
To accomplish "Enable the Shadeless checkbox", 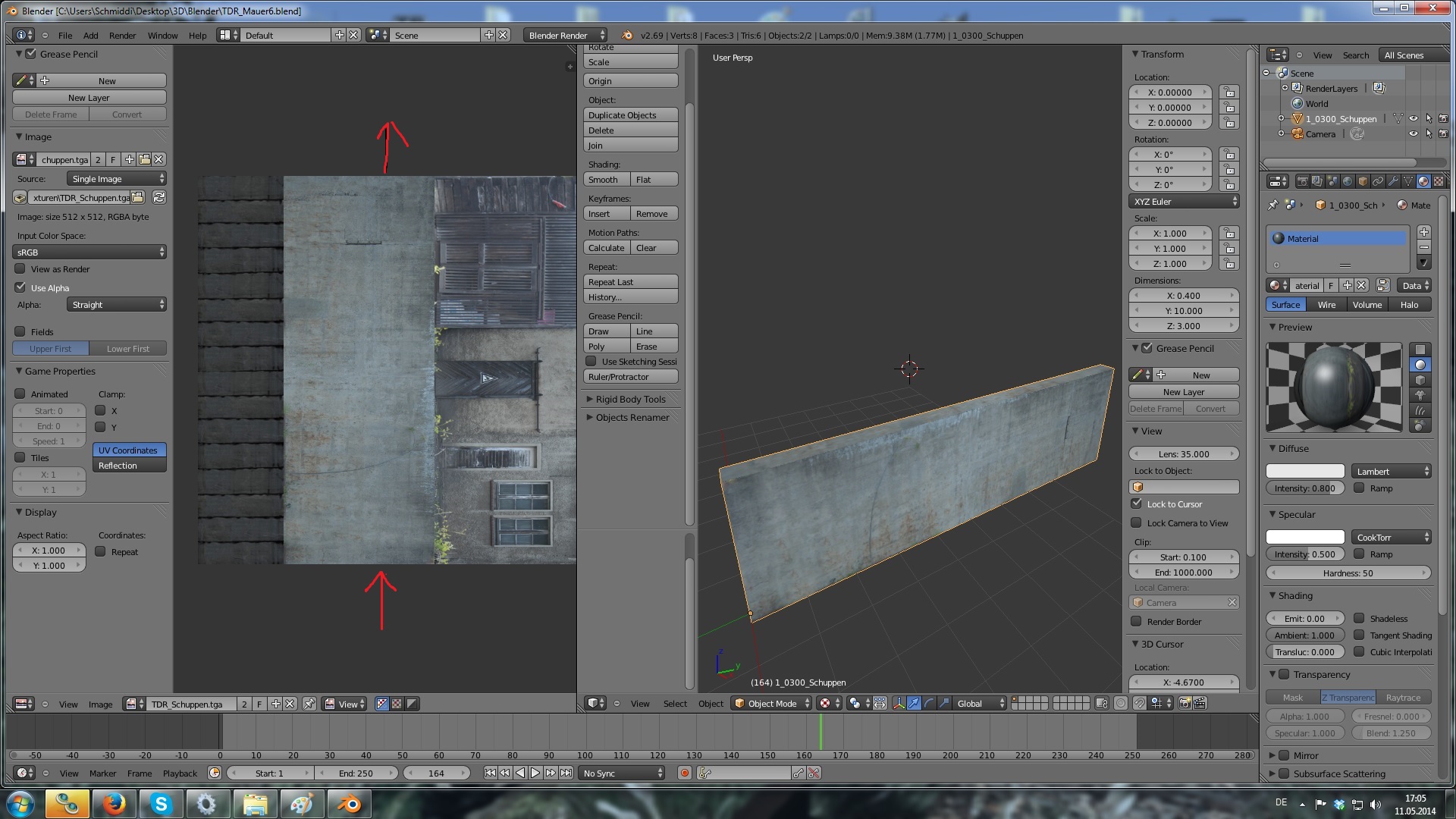I will (x=1360, y=619).
